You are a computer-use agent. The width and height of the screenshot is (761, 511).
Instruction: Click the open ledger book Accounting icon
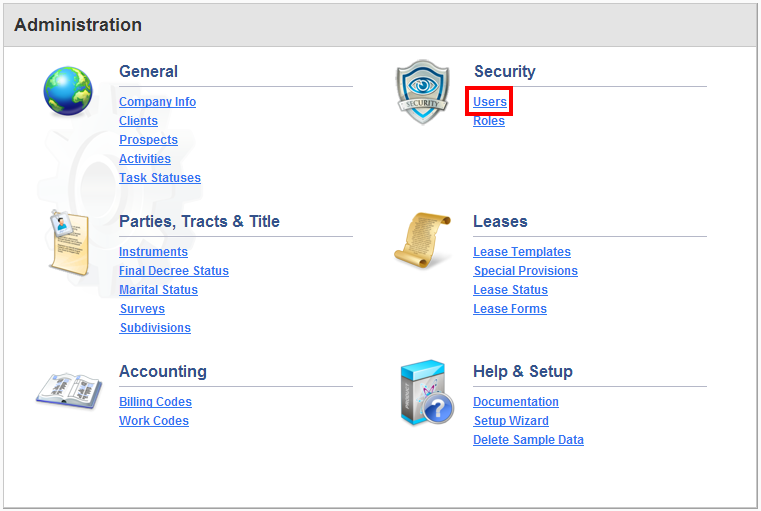tap(69, 389)
